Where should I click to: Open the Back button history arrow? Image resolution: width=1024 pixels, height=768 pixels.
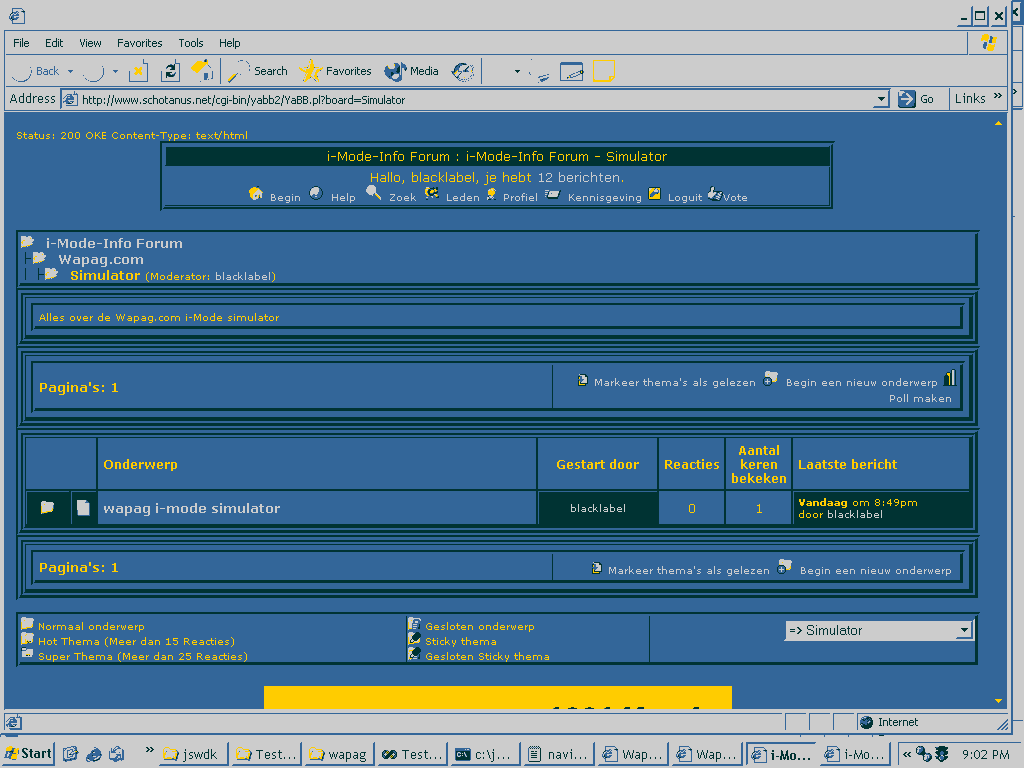(69, 72)
